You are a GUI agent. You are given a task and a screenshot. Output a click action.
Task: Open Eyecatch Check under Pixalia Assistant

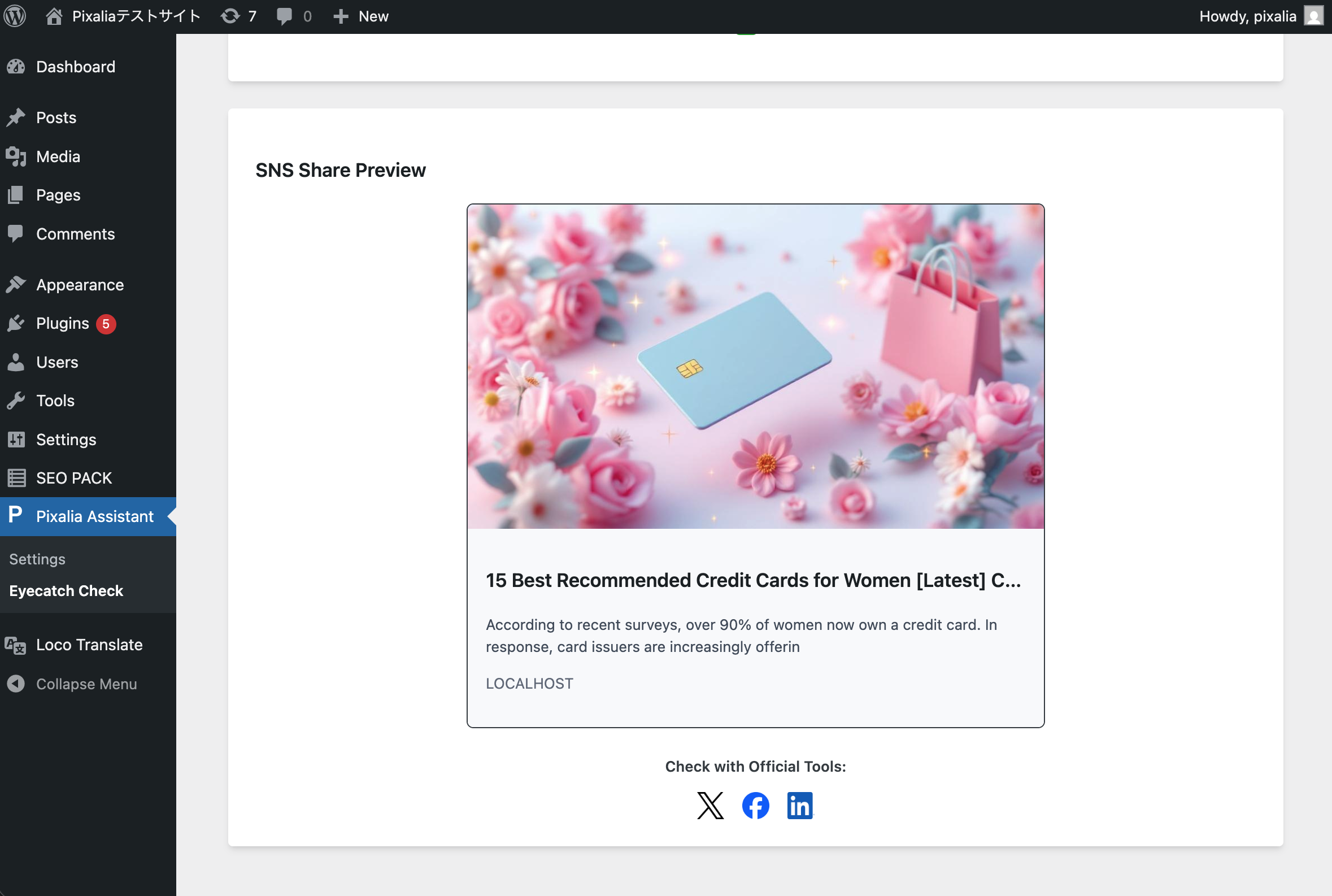tap(66, 590)
